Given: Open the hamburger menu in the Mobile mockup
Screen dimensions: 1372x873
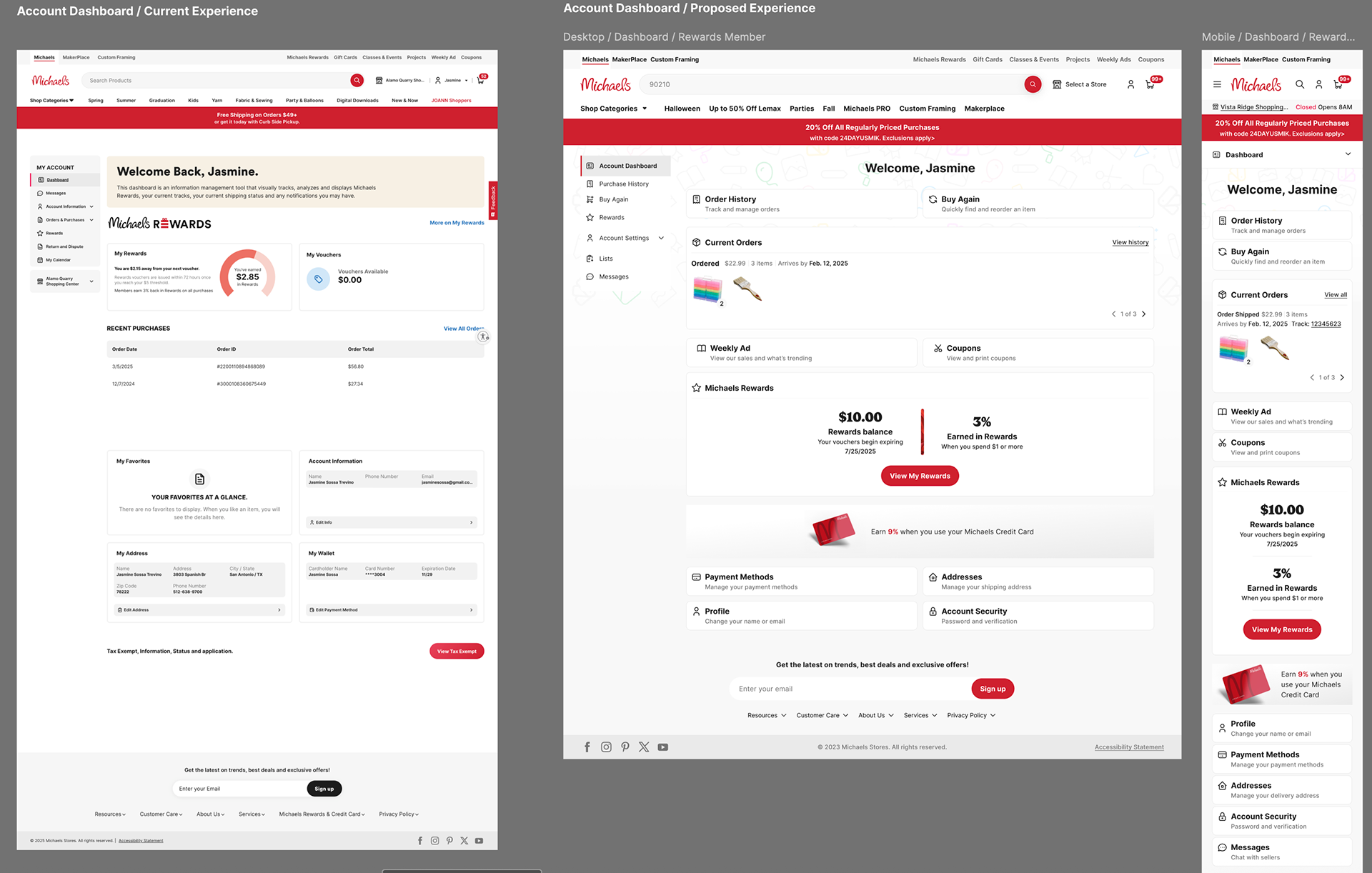Looking at the screenshot, I should pyautogui.click(x=1217, y=84).
